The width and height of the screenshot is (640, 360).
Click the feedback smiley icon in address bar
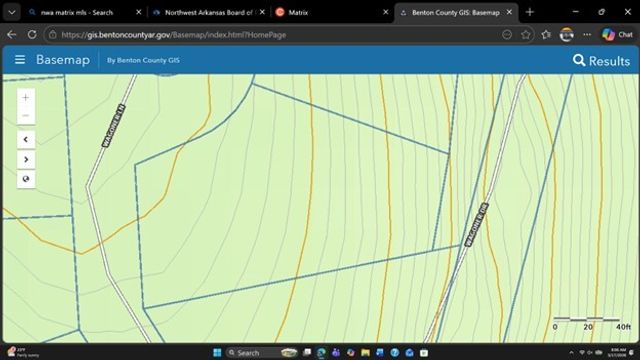point(507,35)
